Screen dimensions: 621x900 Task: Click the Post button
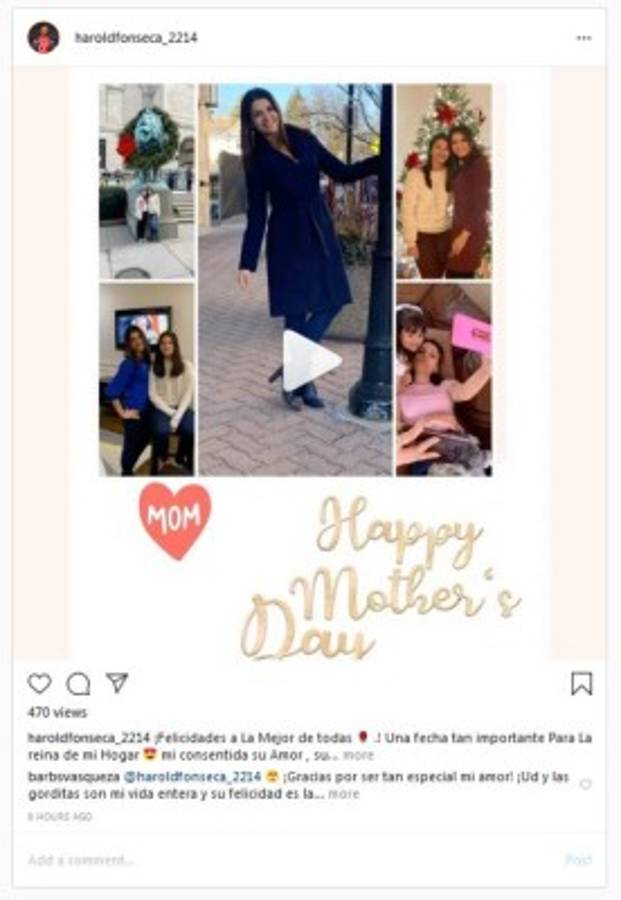click(x=579, y=859)
